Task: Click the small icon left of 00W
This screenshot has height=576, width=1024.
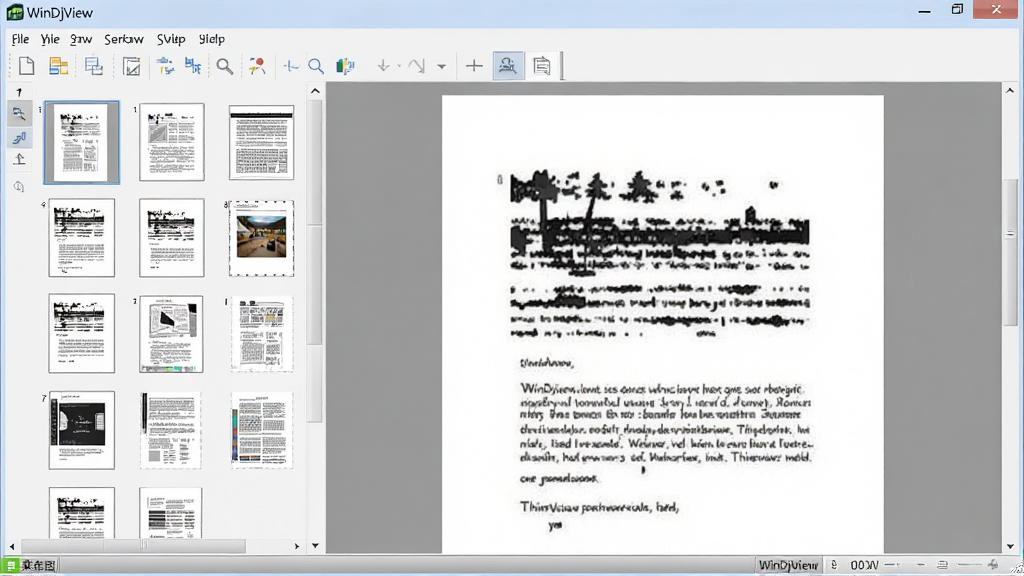Action: [x=834, y=565]
